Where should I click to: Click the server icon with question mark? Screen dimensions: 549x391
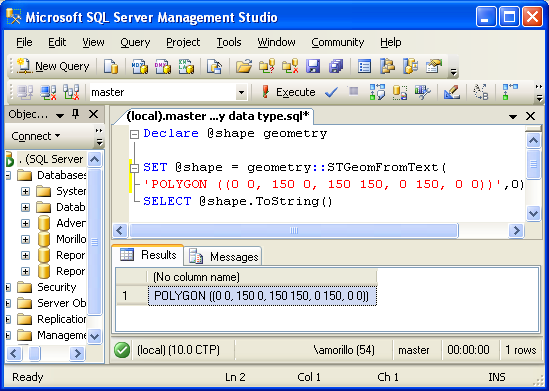tap(267, 66)
